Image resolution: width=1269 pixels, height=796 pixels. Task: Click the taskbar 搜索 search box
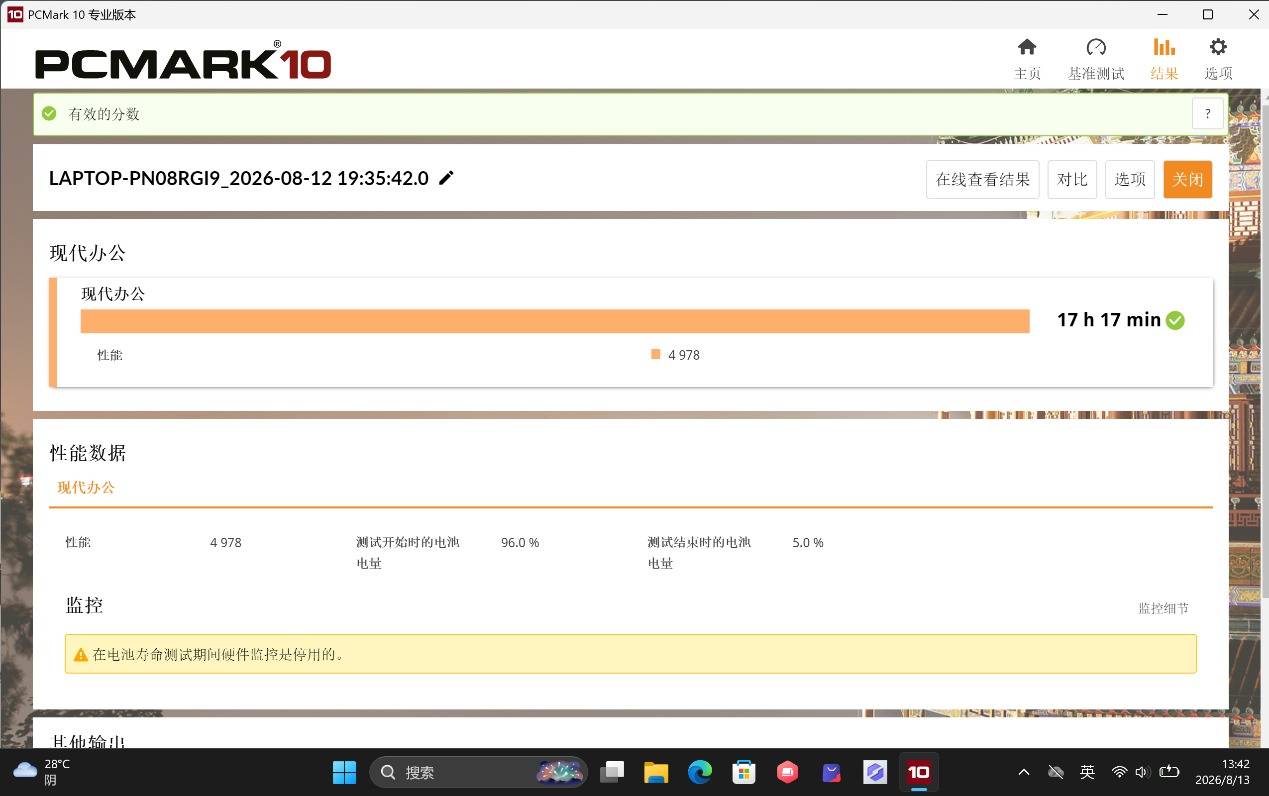tap(478, 772)
